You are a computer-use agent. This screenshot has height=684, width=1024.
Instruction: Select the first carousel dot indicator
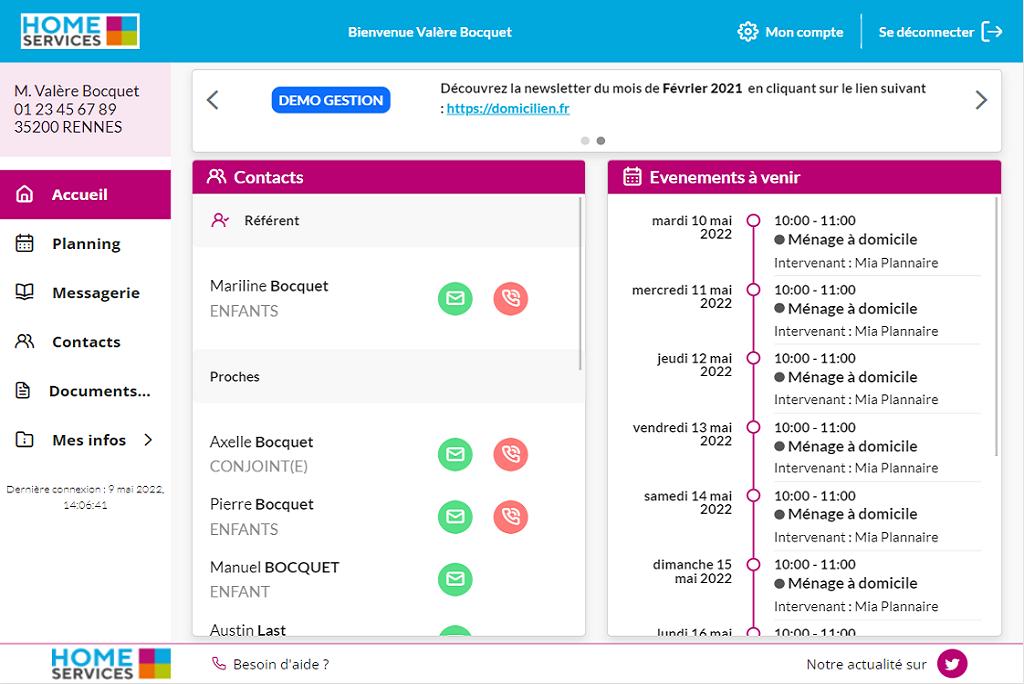[x=585, y=140]
